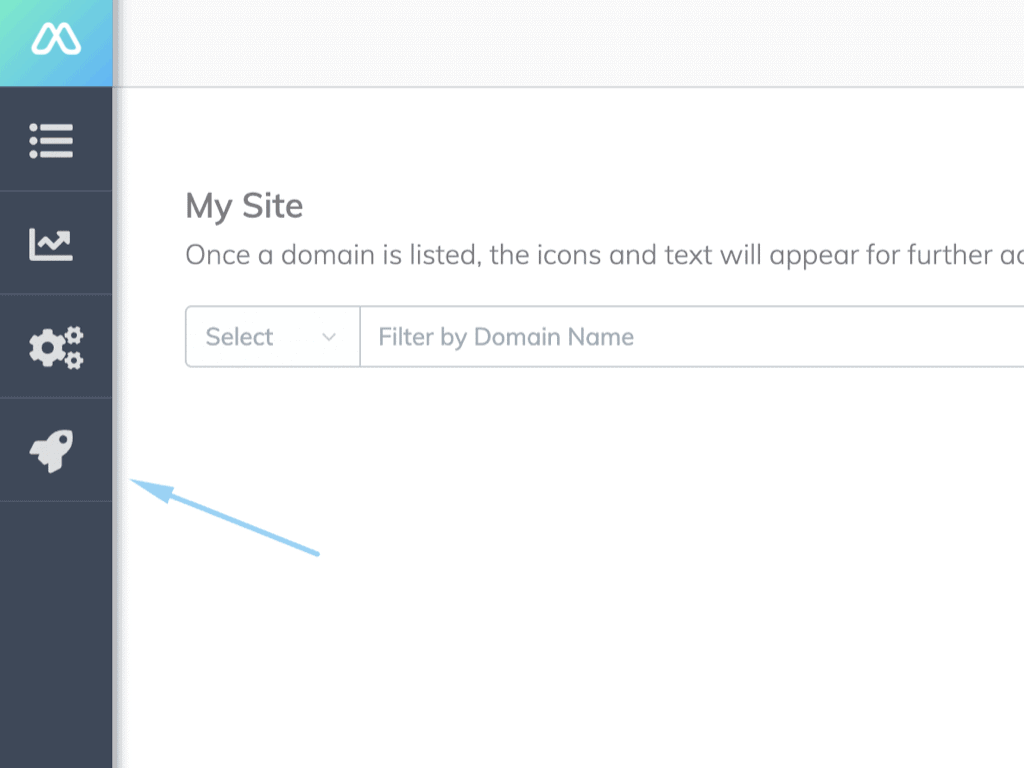This screenshot has height=768, width=1024.
Task: Click the blue arrow annotation pointing at sidebar
Action: pyautogui.click(x=225, y=517)
